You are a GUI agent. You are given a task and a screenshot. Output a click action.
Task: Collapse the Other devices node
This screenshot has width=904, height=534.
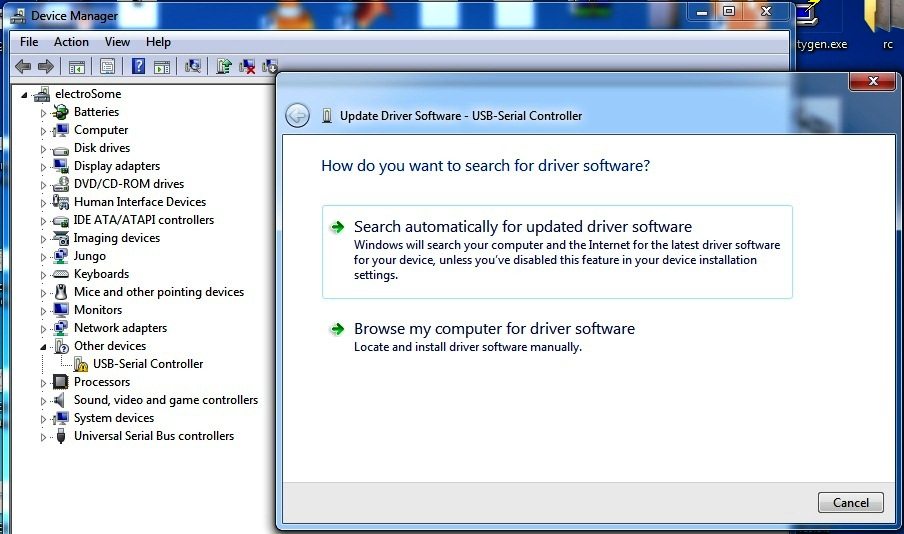[43, 346]
